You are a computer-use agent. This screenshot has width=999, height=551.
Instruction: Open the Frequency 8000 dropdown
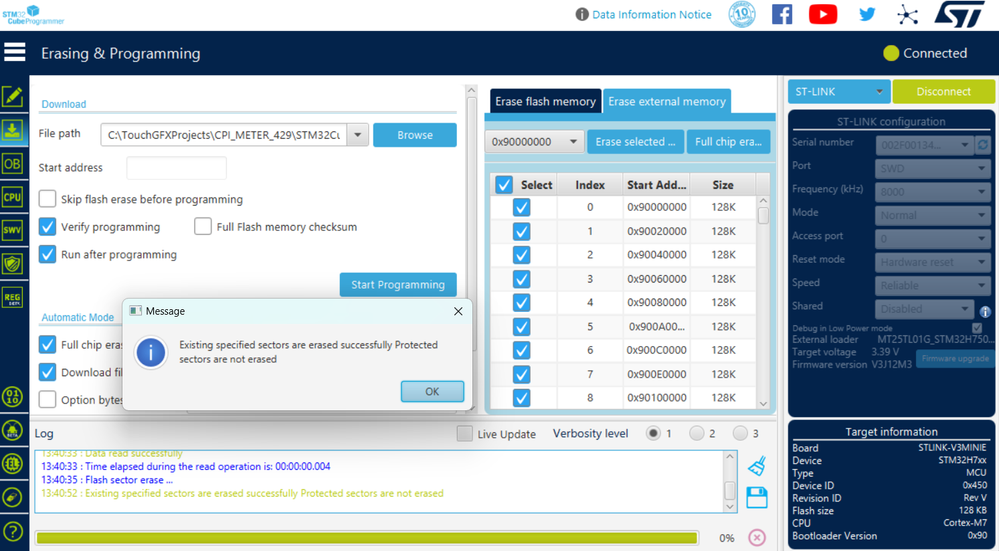933,192
